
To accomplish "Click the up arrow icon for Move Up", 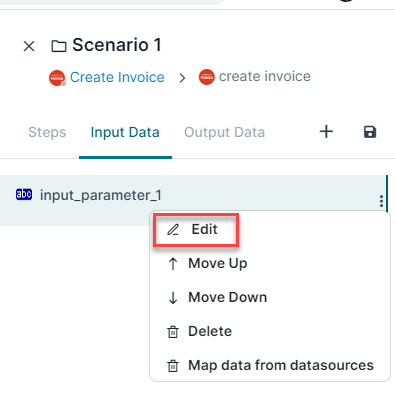I will coord(173,264).
